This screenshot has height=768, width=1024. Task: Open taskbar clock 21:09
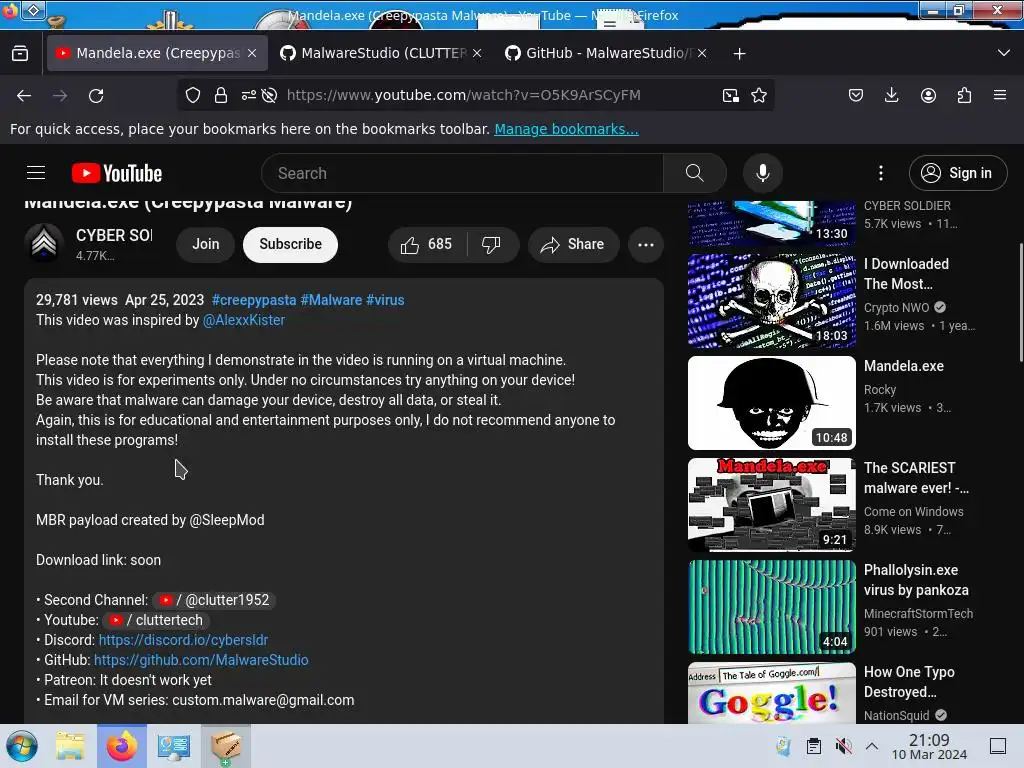tap(929, 746)
